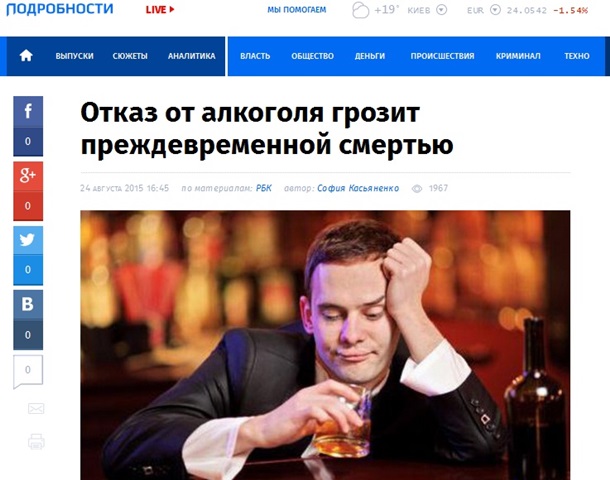Click the article photo of man at bar
Screen dimensions: 610x480
coord(325,345)
